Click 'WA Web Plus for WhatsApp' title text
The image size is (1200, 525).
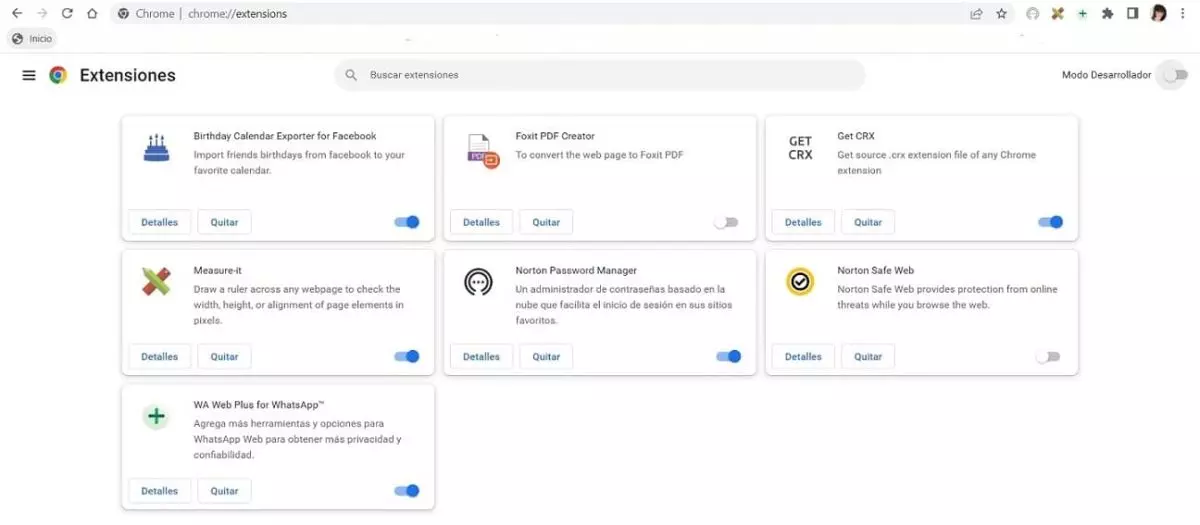click(259, 405)
